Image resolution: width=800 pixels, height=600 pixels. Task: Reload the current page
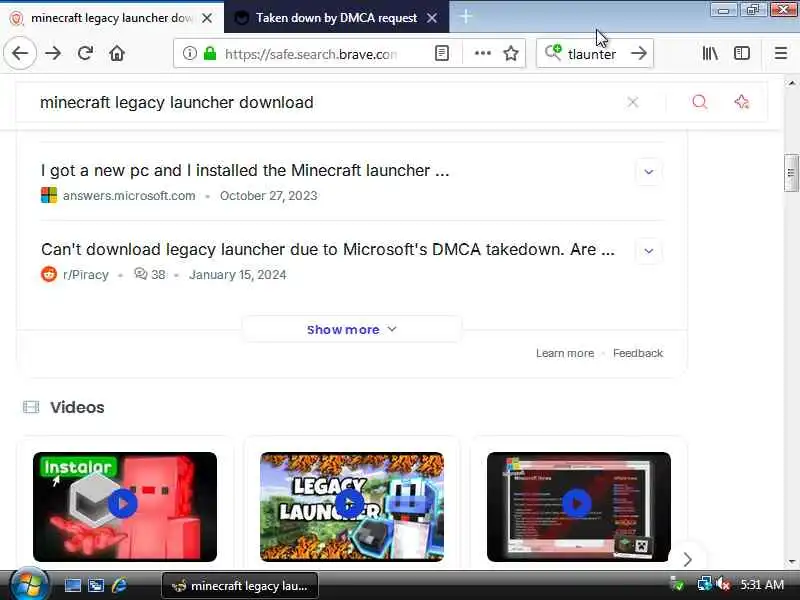click(x=85, y=53)
